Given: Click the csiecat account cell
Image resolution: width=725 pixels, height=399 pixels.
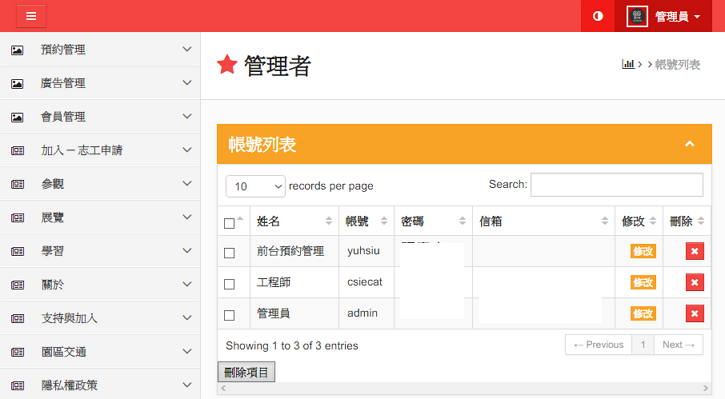Looking at the screenshot, I should 365,282.
